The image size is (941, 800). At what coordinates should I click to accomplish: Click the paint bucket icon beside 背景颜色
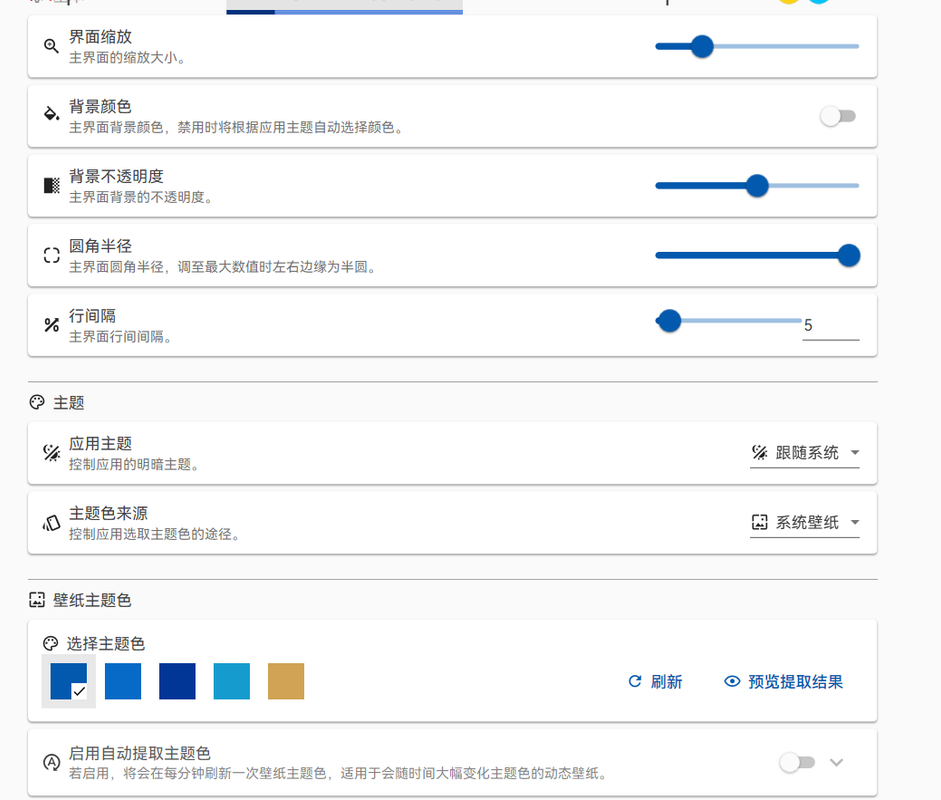[x=52, y=113]
